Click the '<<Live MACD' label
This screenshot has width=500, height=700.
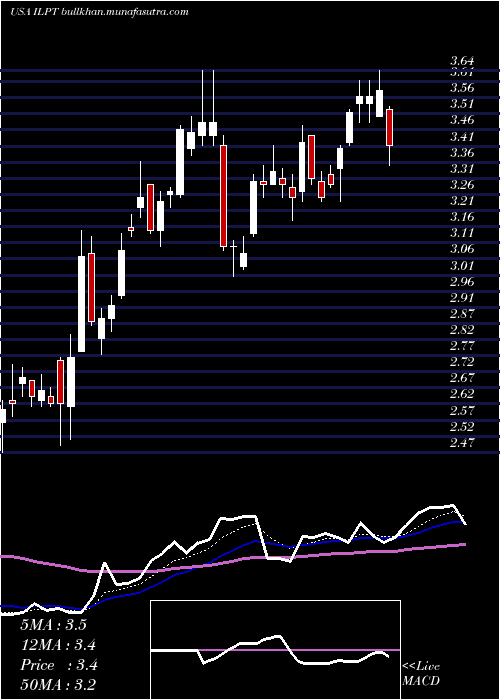(x=421, y=674)
